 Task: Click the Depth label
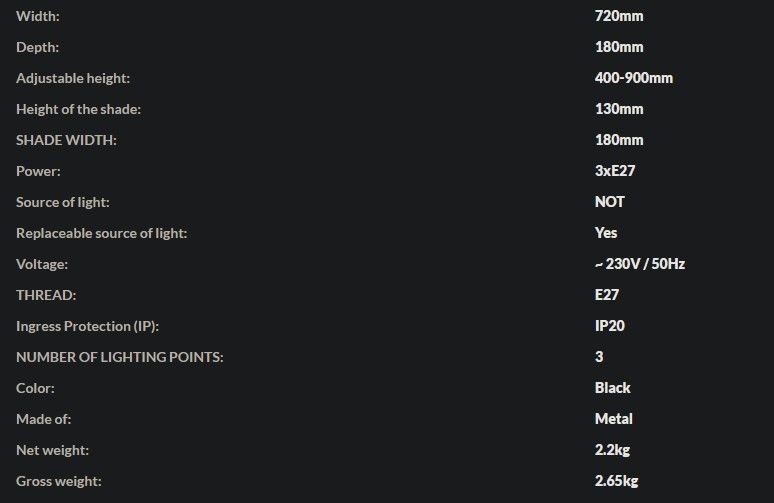[x=38, y=47]
